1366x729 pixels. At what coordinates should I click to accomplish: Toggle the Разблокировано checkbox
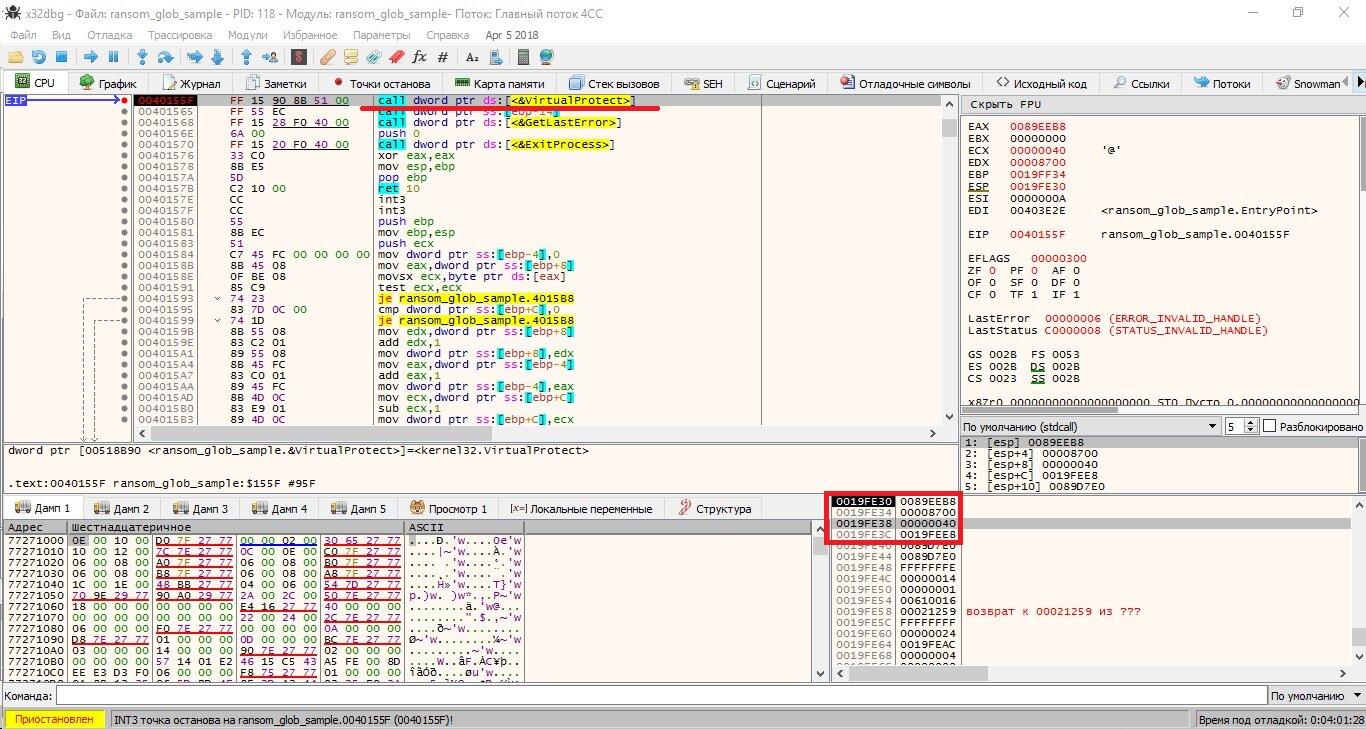pyautogui.click(x=1270, y=427)
